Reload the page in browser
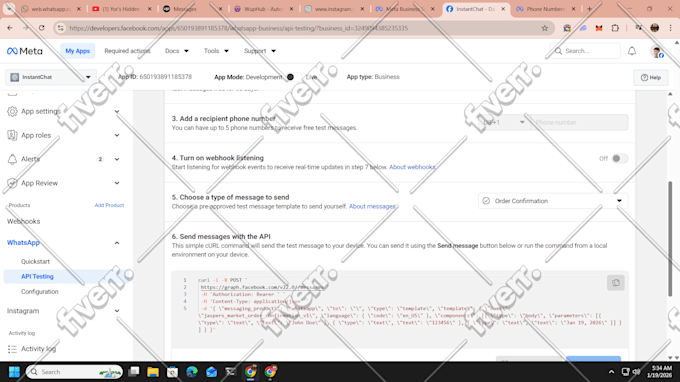 tap(42, 28)
